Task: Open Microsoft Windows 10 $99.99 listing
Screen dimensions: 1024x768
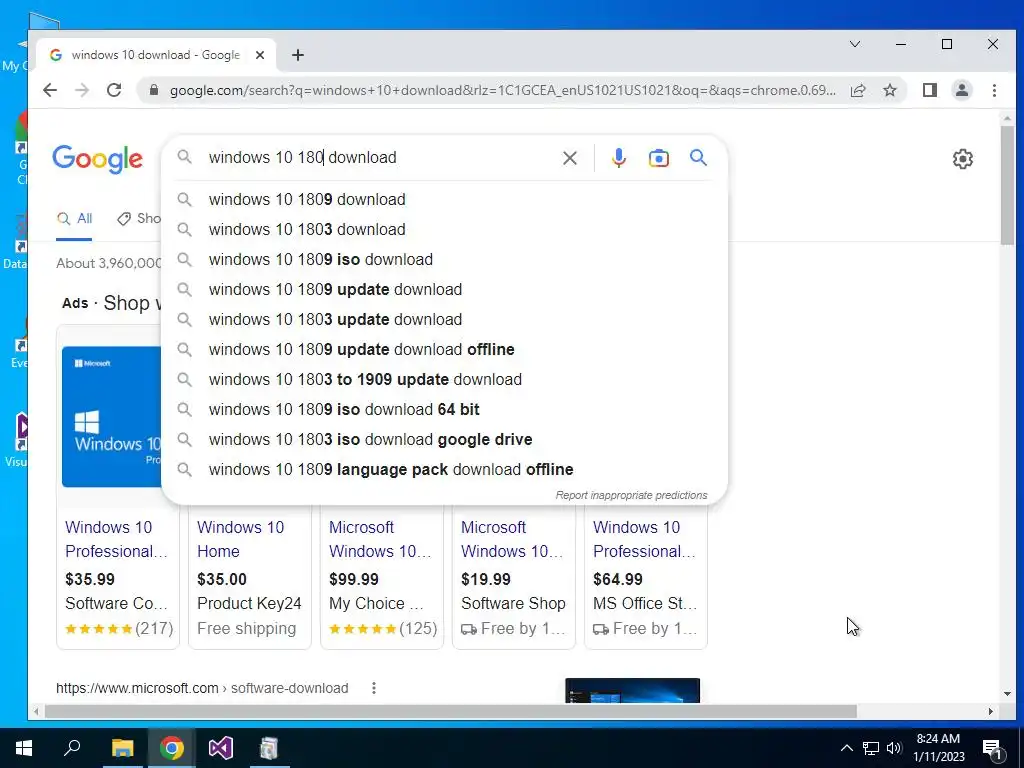Action: pos(380,539)
